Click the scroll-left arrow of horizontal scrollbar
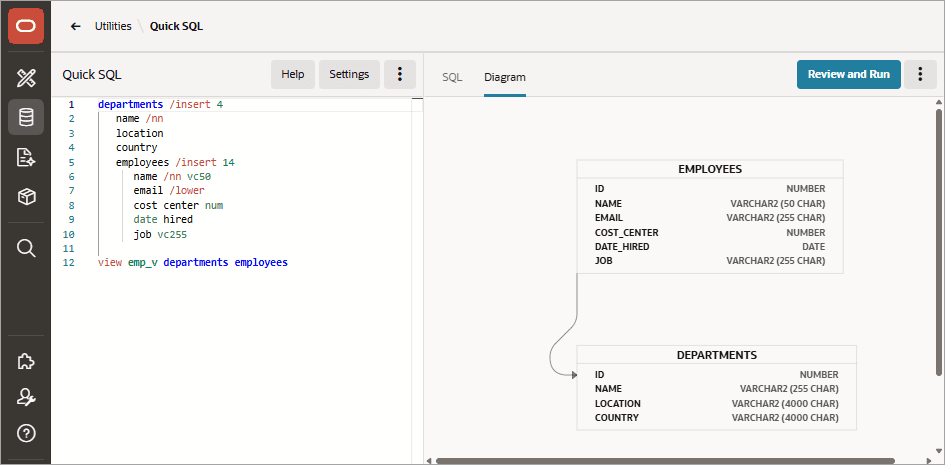This screenshot has width=945, height=465. point(429,461)
